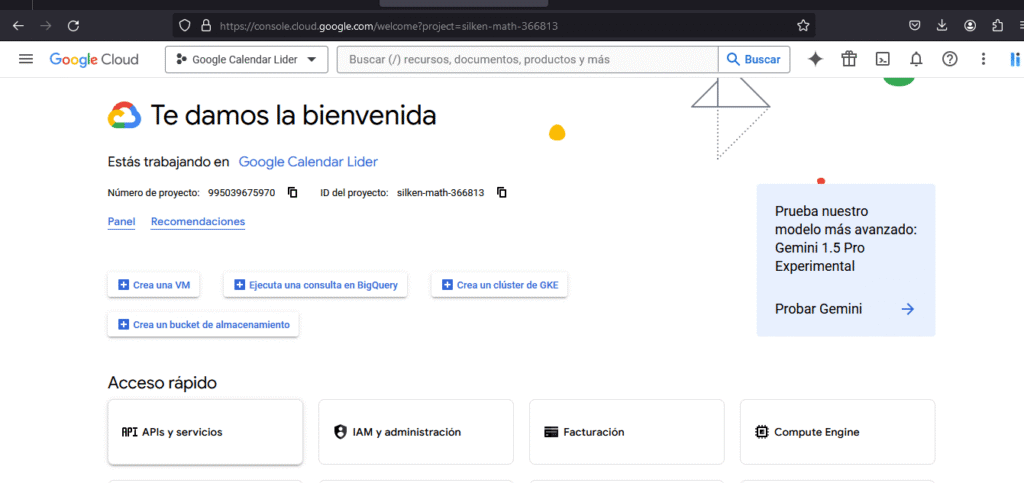Activate Cloud Shell terminal icon
Screen dimensions: 1024x483
point(883,60)
